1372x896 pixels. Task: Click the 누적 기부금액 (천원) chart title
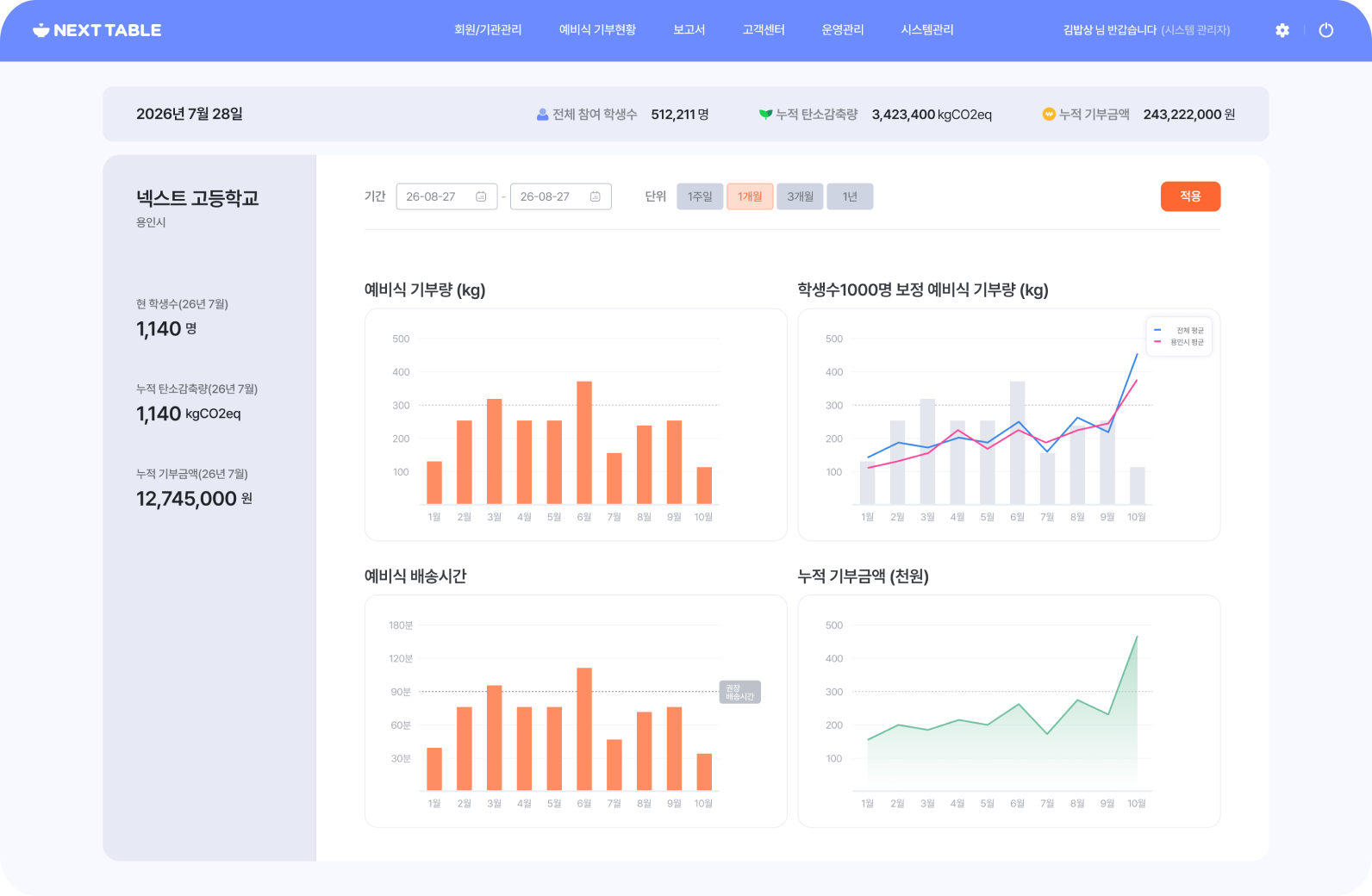(864, 576)
